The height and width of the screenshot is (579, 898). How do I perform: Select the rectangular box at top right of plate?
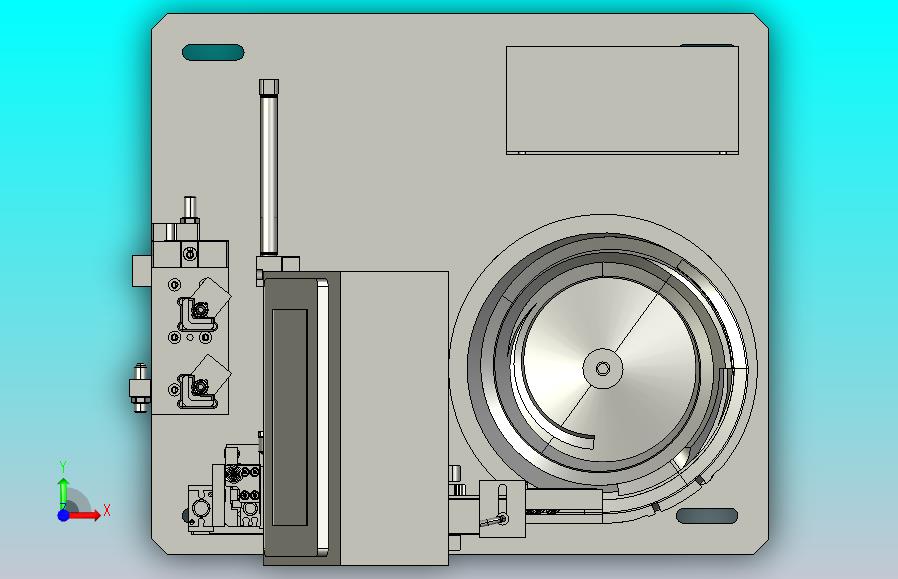coord(623,100)
